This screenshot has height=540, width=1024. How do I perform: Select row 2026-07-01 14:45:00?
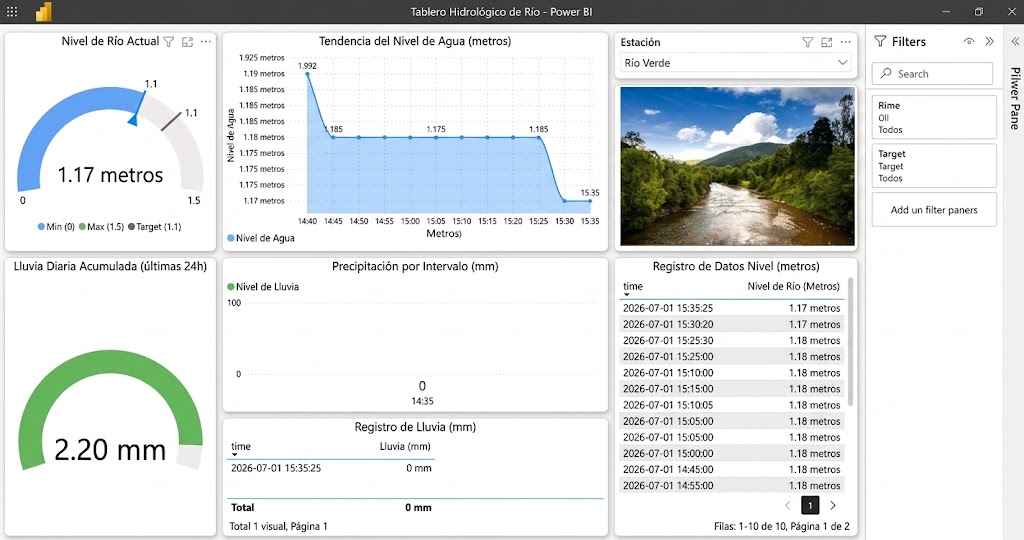pyautogui.click(x=731, y=469)
